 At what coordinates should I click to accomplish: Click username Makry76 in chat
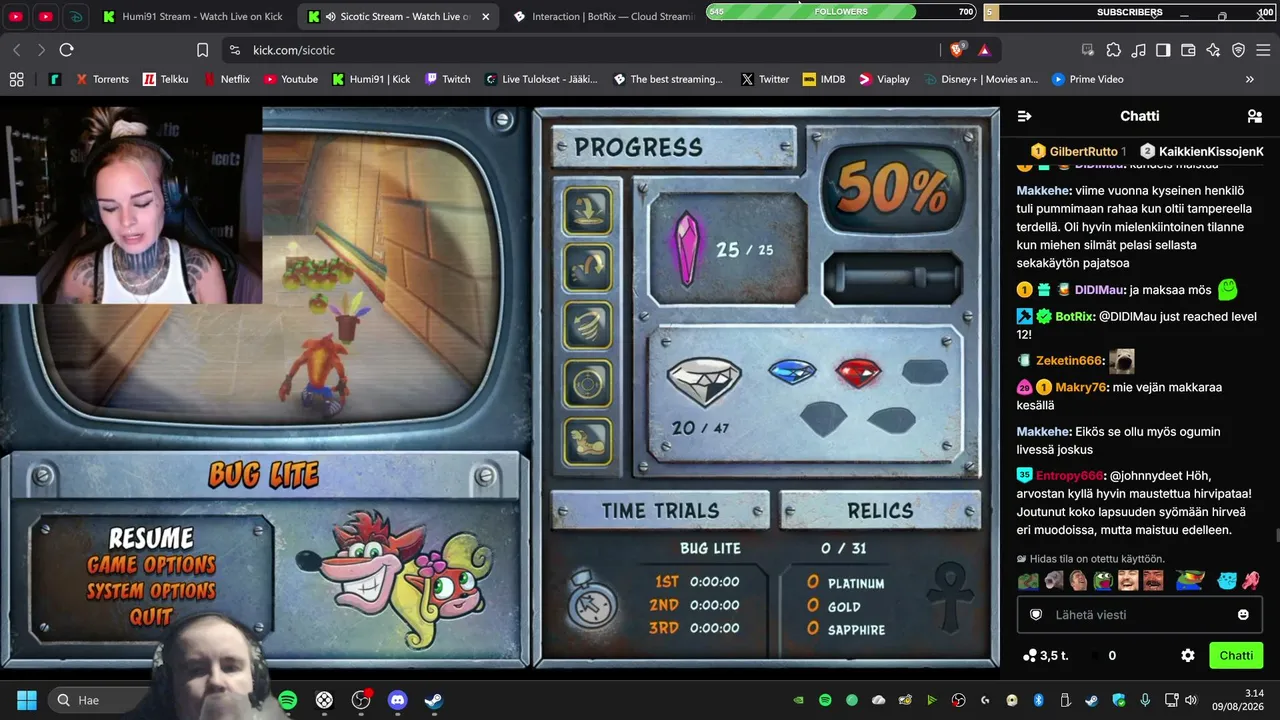coord(1080,387)
